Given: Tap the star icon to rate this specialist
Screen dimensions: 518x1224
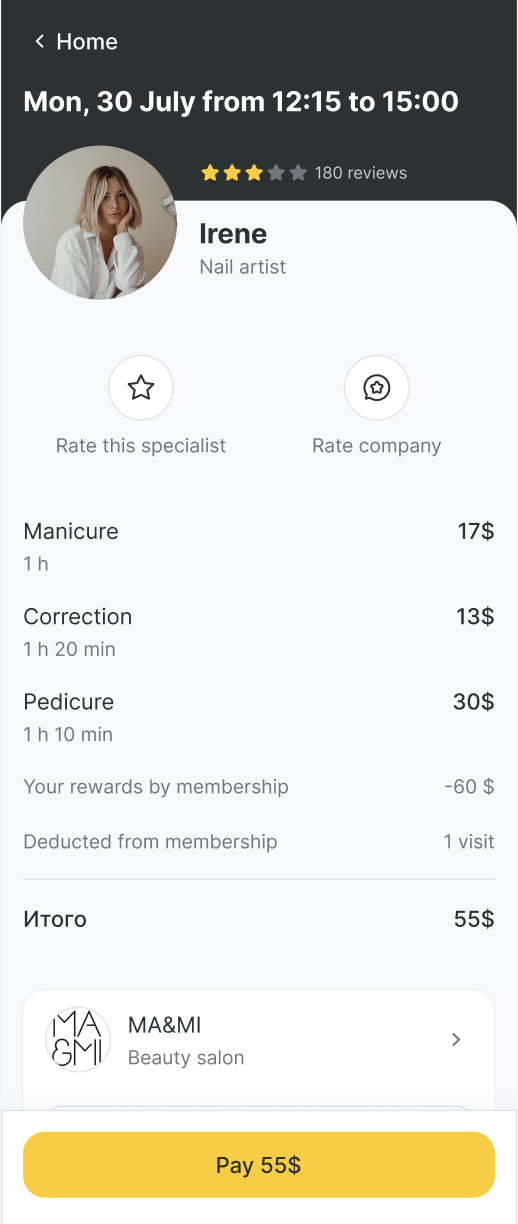Looking at the screenshot, I should point(141,388).
